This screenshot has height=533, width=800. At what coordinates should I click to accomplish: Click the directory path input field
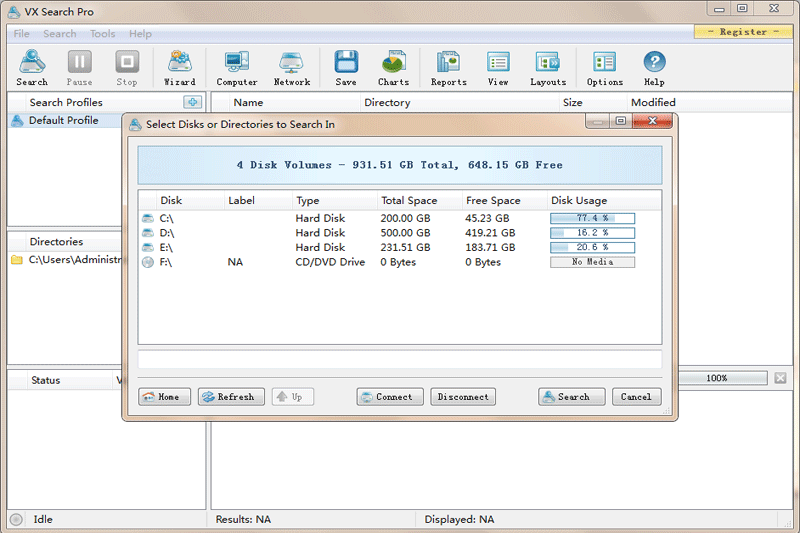400,360
